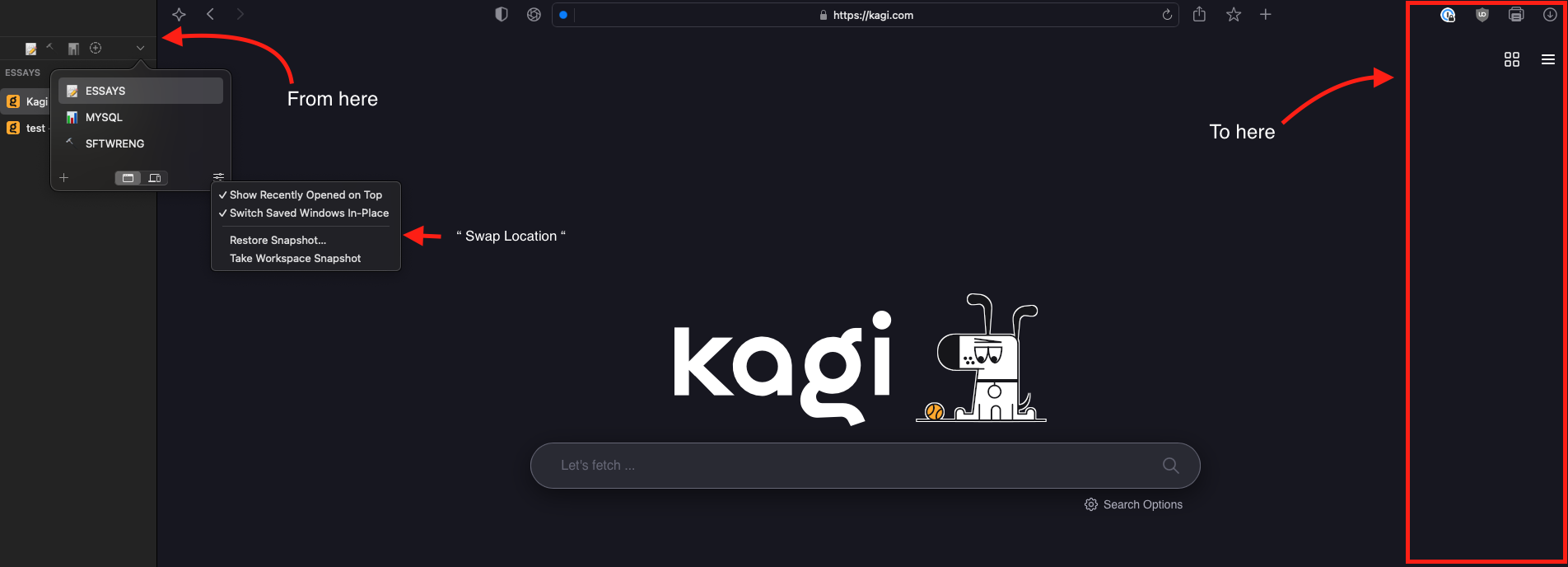The image size is (1568, 567).
Task: Toggle Switch Saved Windows In-Place option
Action: [308, 213]
